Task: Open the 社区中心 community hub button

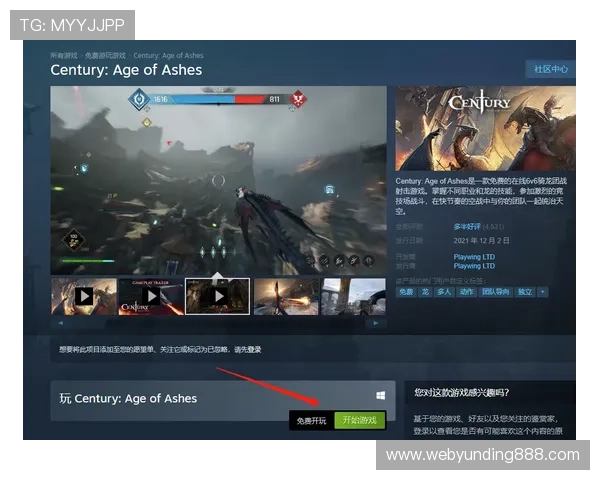Action: [x=551, y=69]
